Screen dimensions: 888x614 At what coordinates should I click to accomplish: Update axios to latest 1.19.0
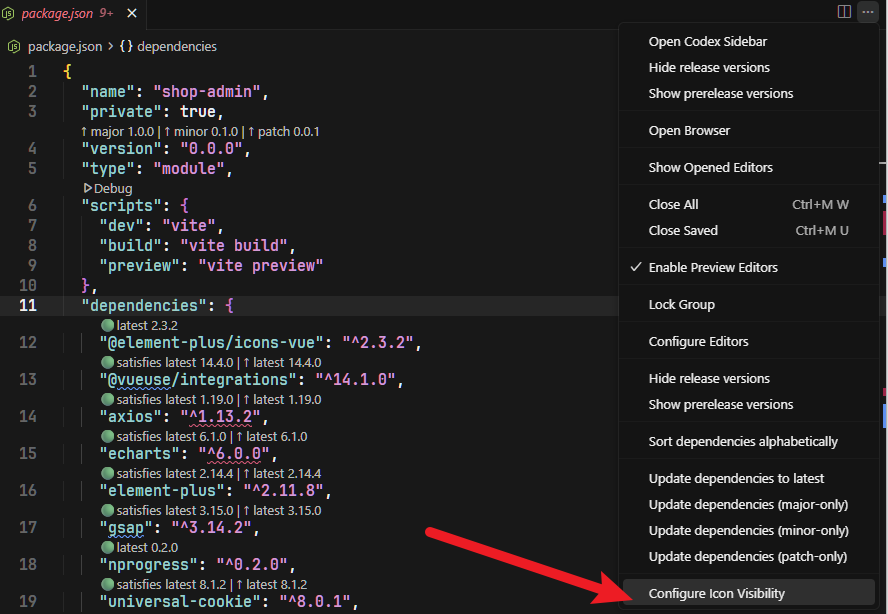[x=282, y=399]
